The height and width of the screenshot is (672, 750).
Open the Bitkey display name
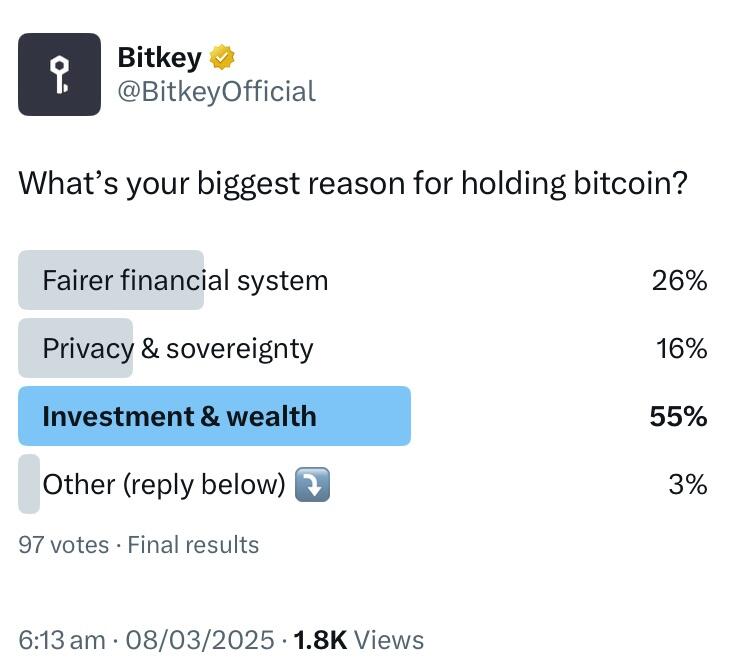pos(159,58)
